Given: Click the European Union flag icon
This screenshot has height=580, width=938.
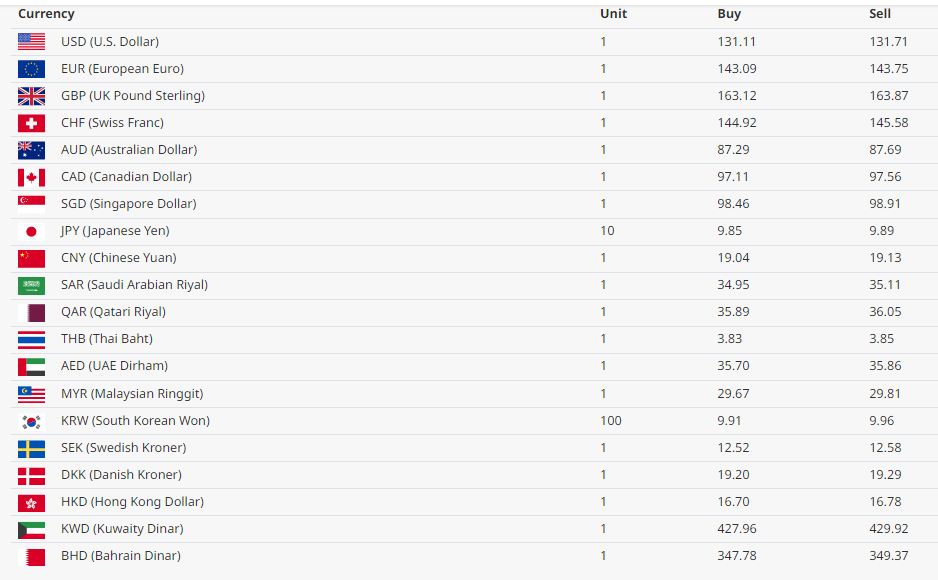Looking at the screenshot, I should 31,69.
